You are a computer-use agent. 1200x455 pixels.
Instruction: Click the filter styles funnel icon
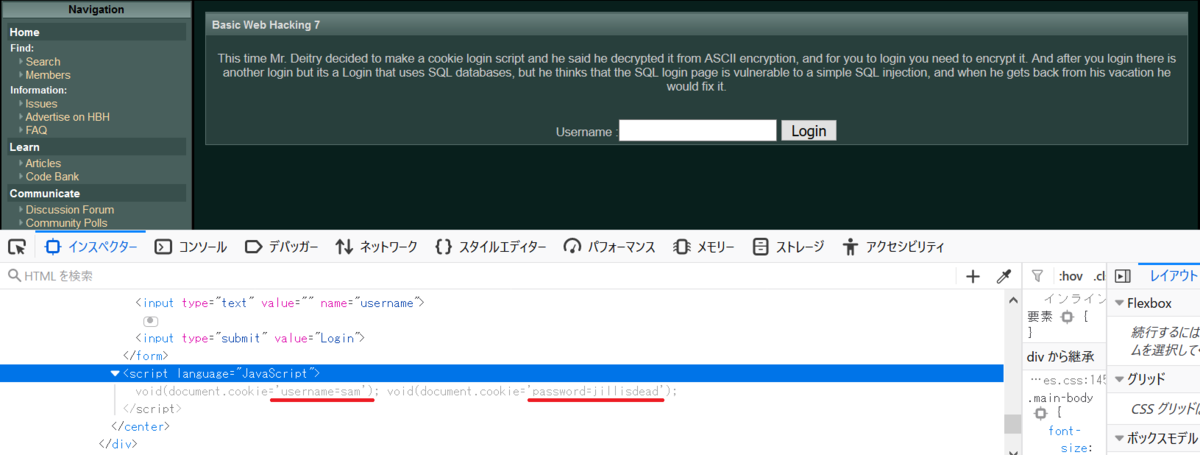pyautogui.click(x=1037, y=276)
